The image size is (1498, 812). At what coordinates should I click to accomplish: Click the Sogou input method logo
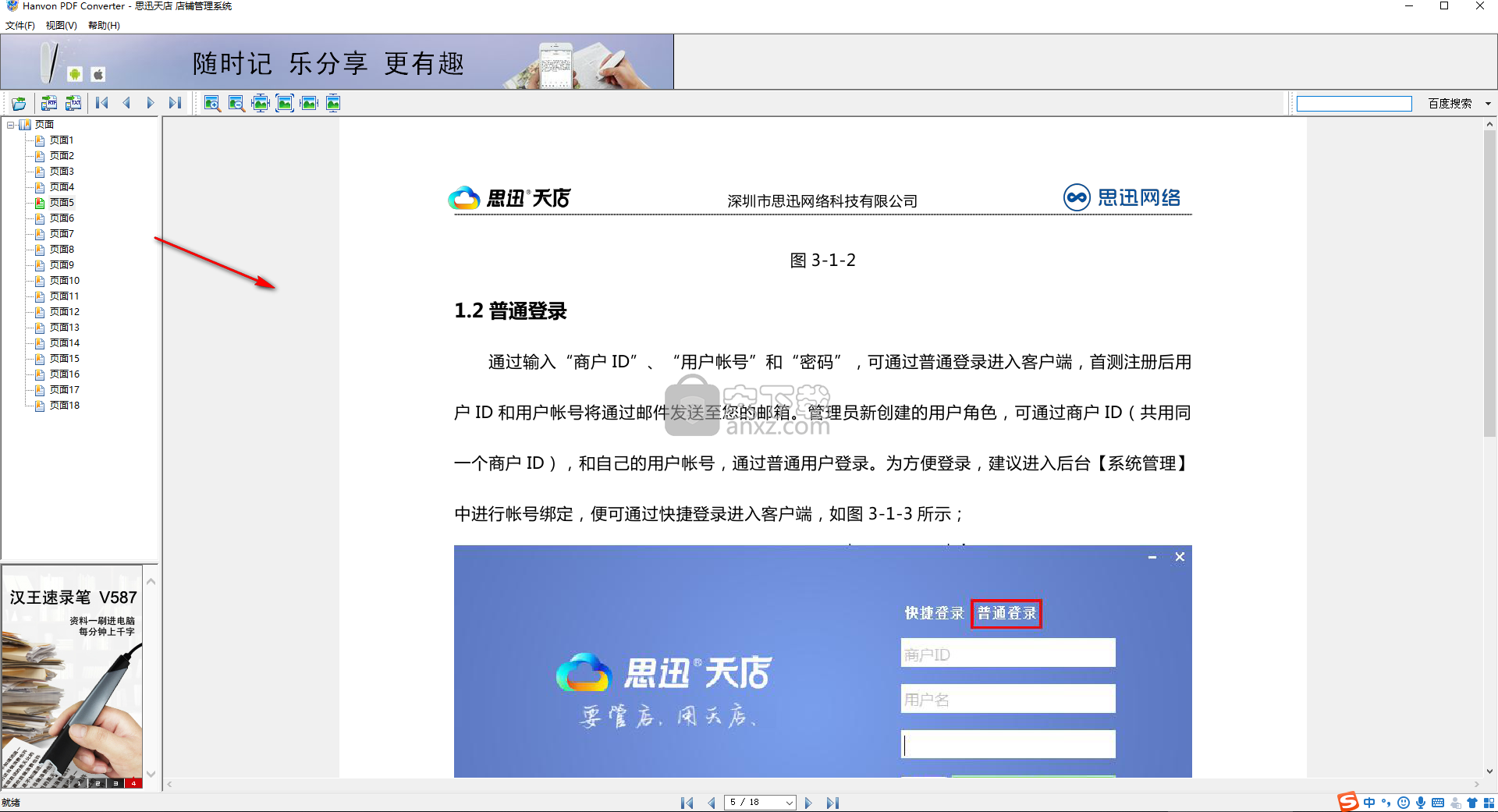click(1348, 801)
